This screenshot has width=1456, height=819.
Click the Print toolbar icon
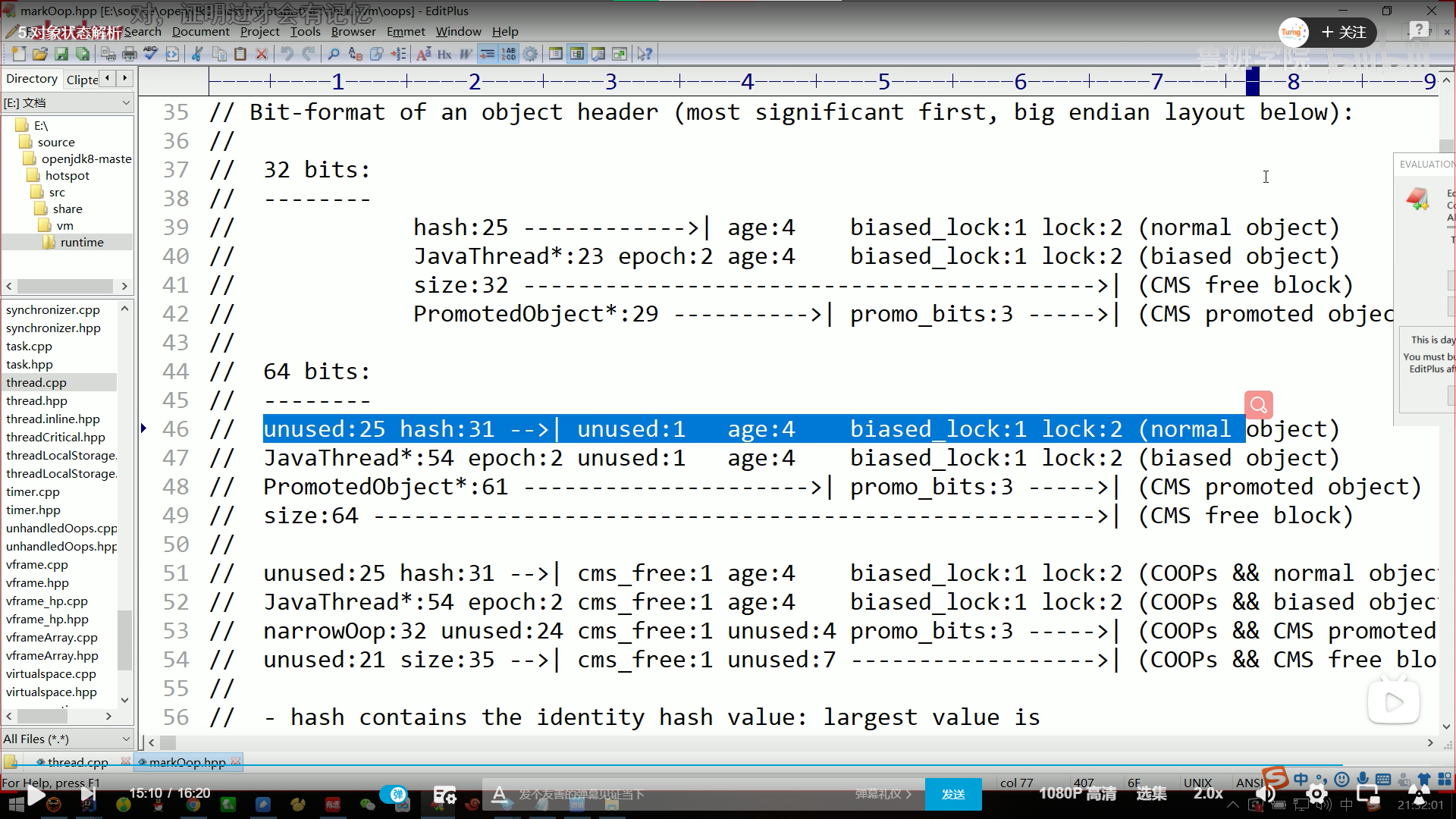click(130, 54)
